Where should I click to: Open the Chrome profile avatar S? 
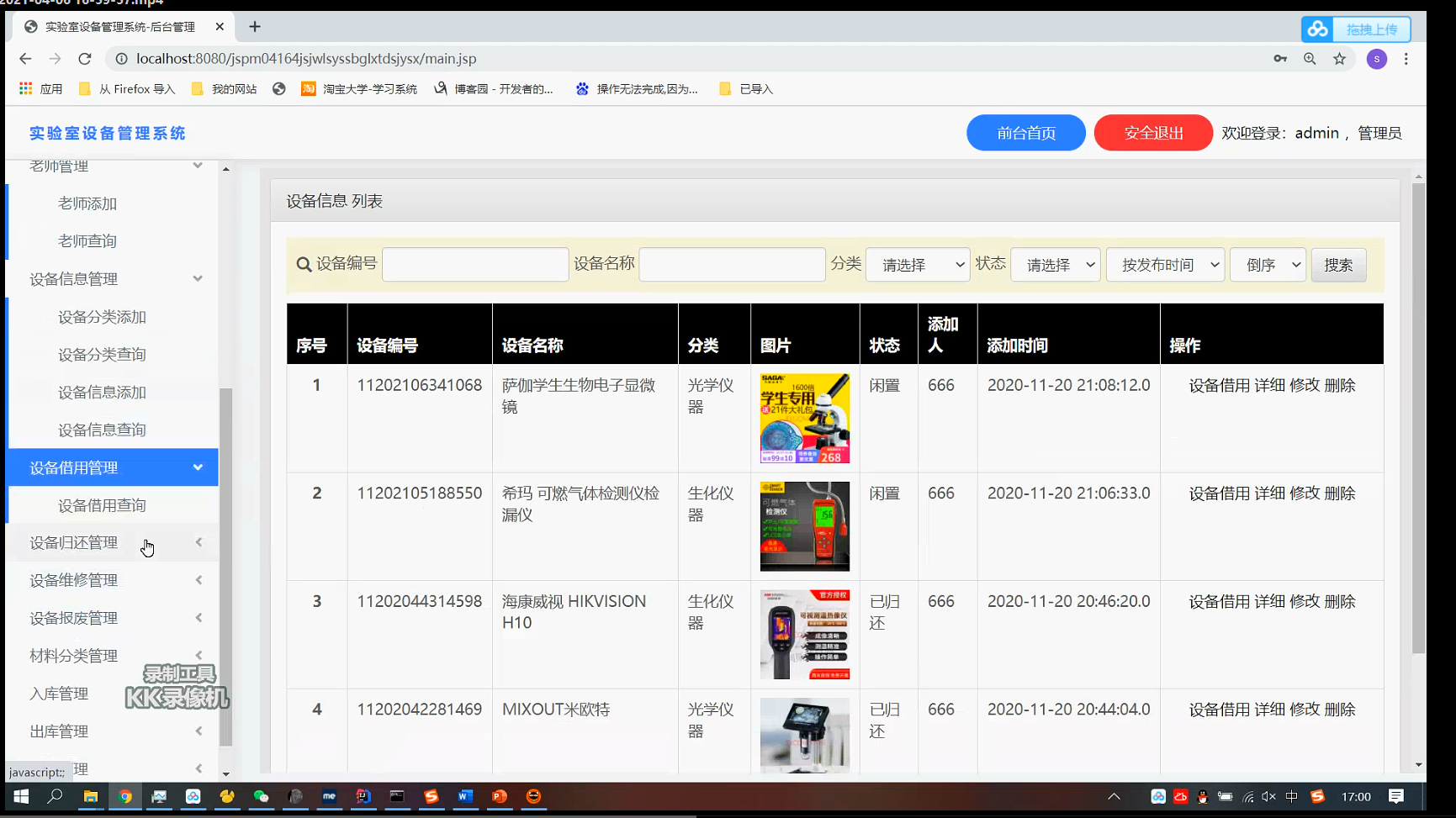[x=1377, y=59]
